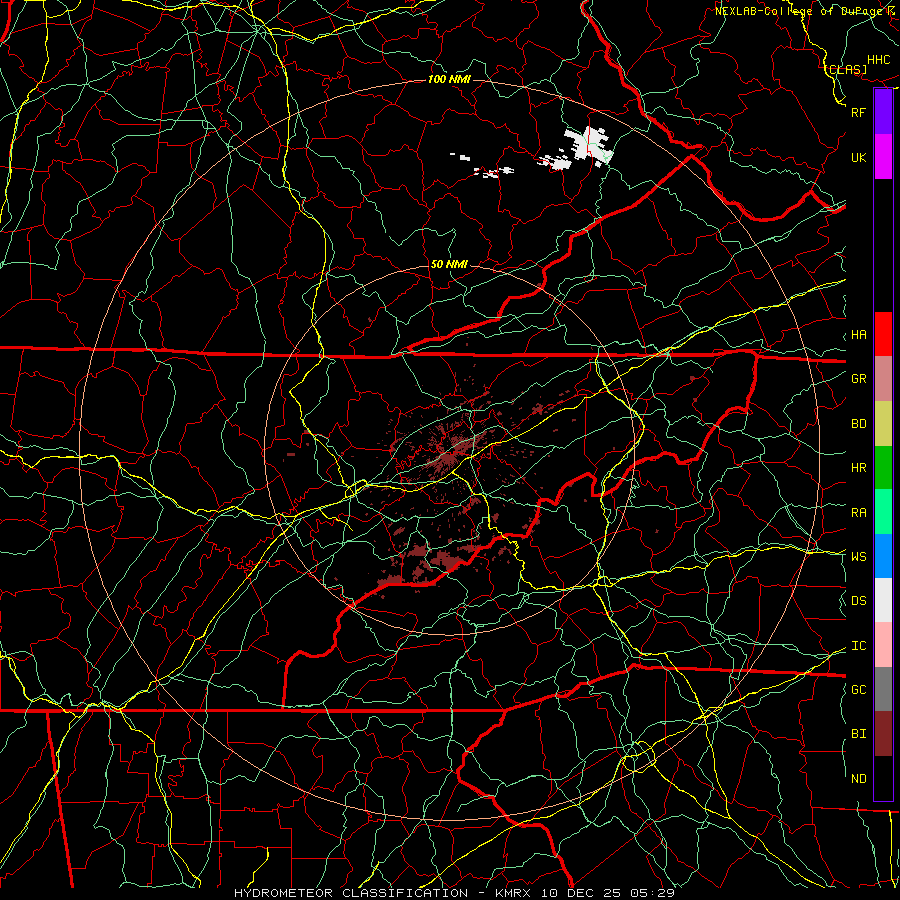The width and height of the screenshot is (900, 900).
Task: Select the yellow BD big drops swatch
Action: 883,423
